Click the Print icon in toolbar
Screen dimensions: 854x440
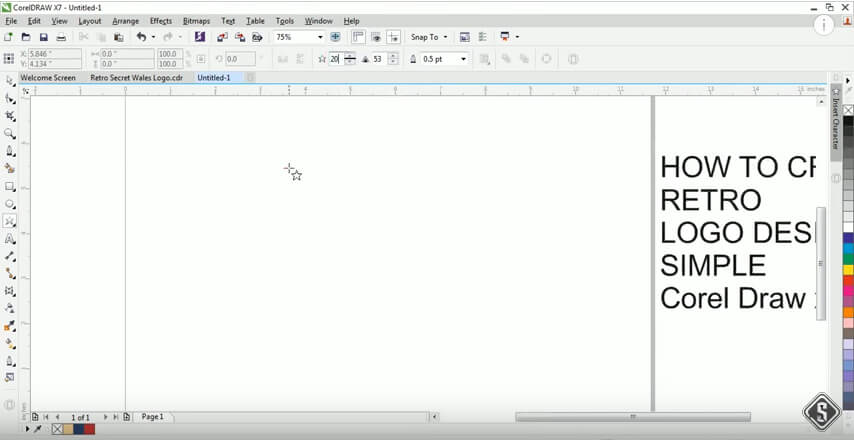[61, 37]
